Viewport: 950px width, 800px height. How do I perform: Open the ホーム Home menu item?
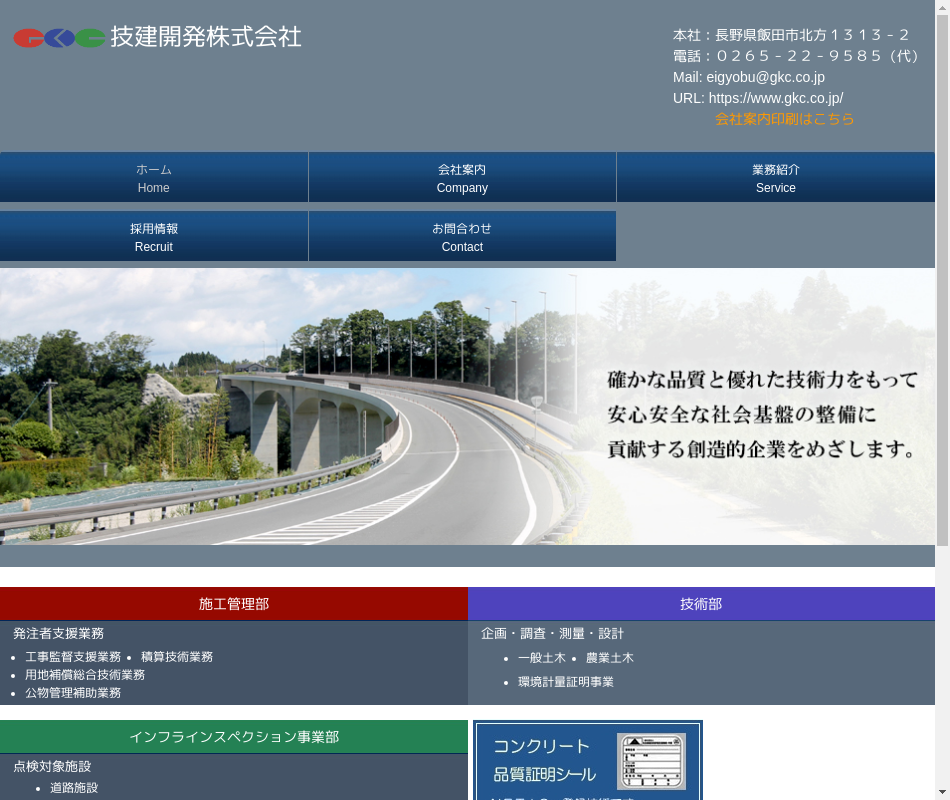point(154,178)
